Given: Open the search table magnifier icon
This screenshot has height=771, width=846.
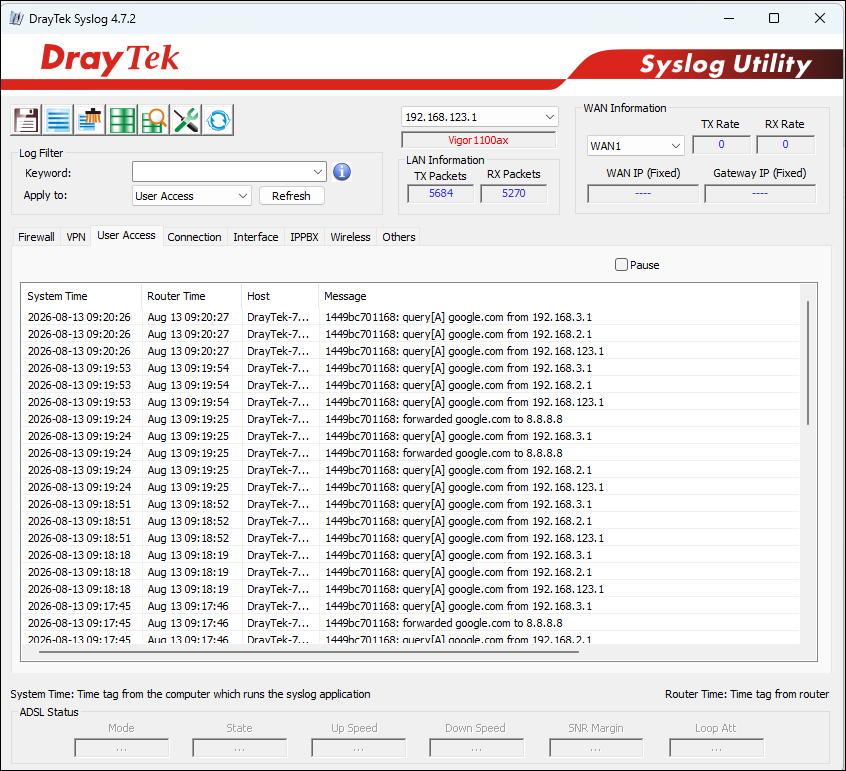Looking at the screenshot, I should (154, 120).
